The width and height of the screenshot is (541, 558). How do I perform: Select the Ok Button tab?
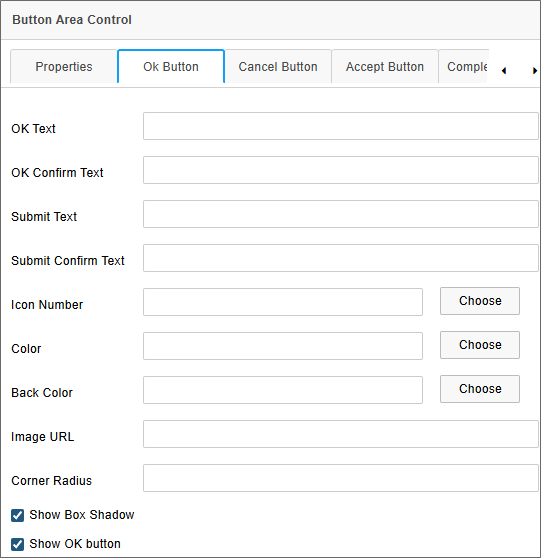171,67
